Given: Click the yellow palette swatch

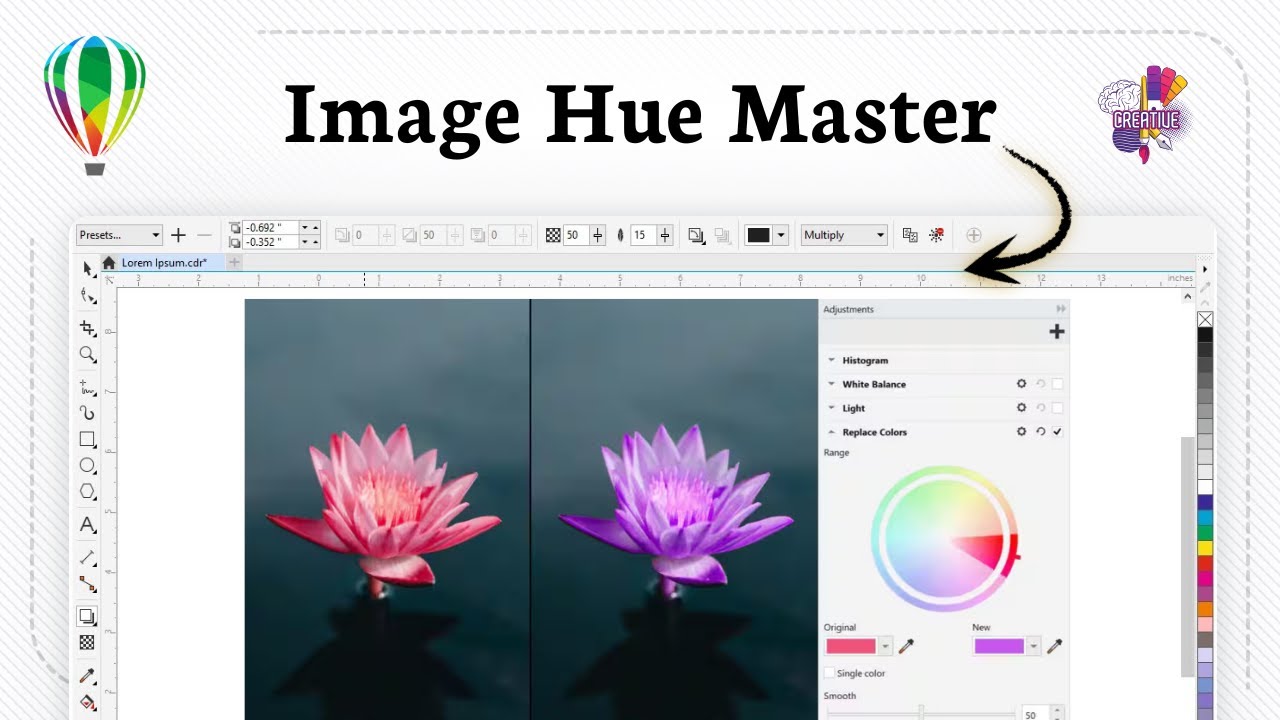Looking at the screenshot, I should [1205, 548].
